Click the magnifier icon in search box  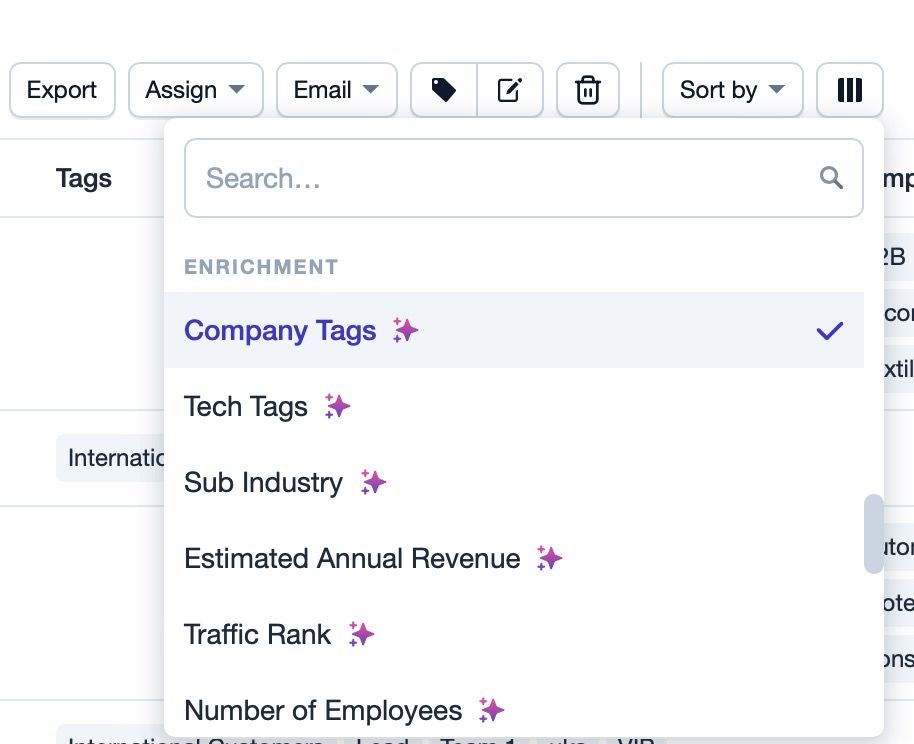tap(831, 177)
